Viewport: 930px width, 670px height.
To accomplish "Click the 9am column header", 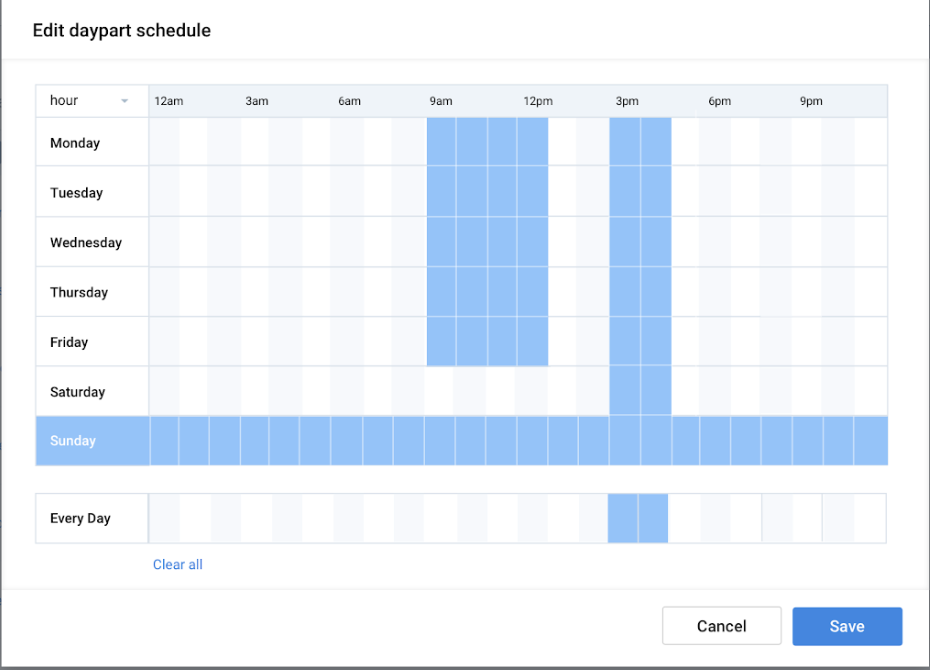I will (441, 101).
